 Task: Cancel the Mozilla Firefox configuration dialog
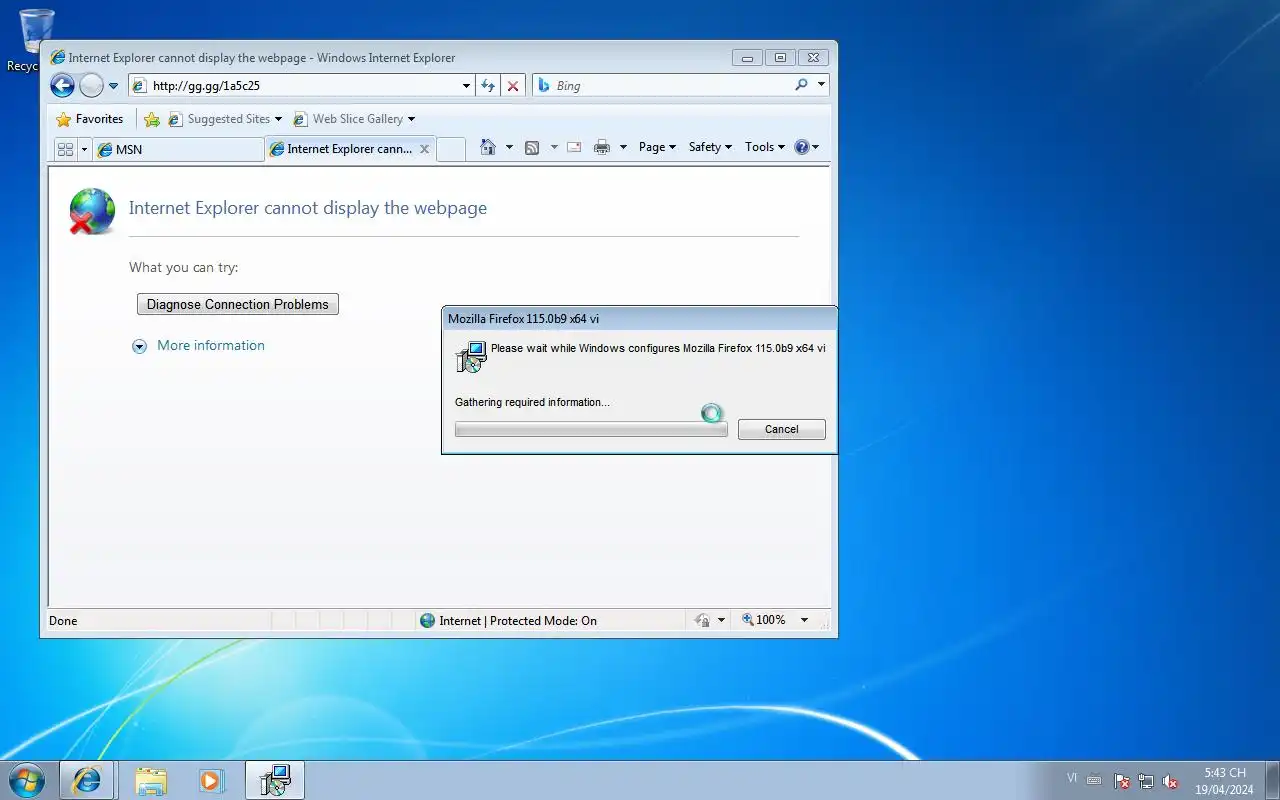point(782,429)
